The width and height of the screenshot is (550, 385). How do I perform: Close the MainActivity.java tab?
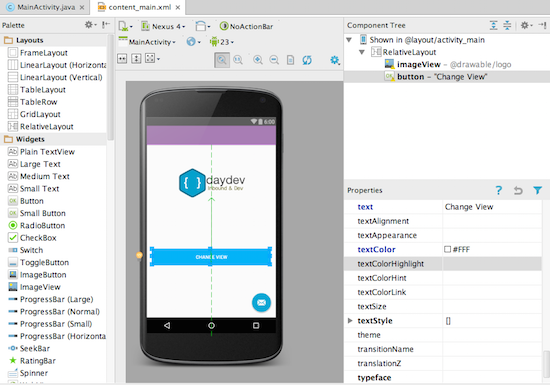point(82,7)
